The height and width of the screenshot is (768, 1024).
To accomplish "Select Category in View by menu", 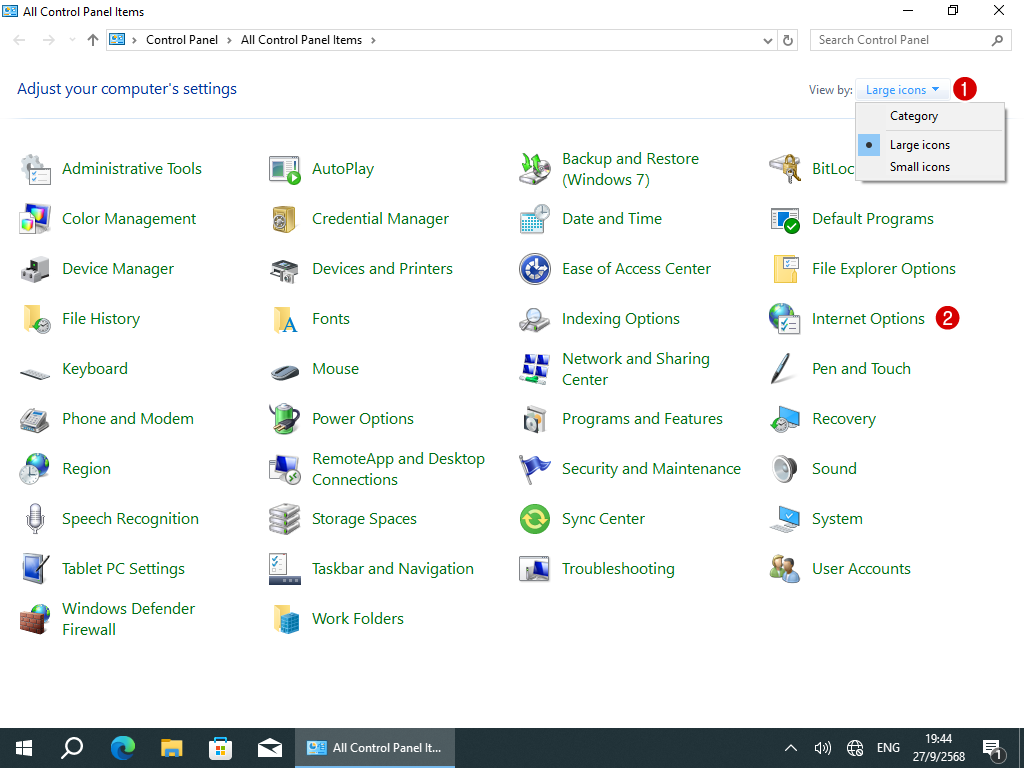I will click(913, 116).
